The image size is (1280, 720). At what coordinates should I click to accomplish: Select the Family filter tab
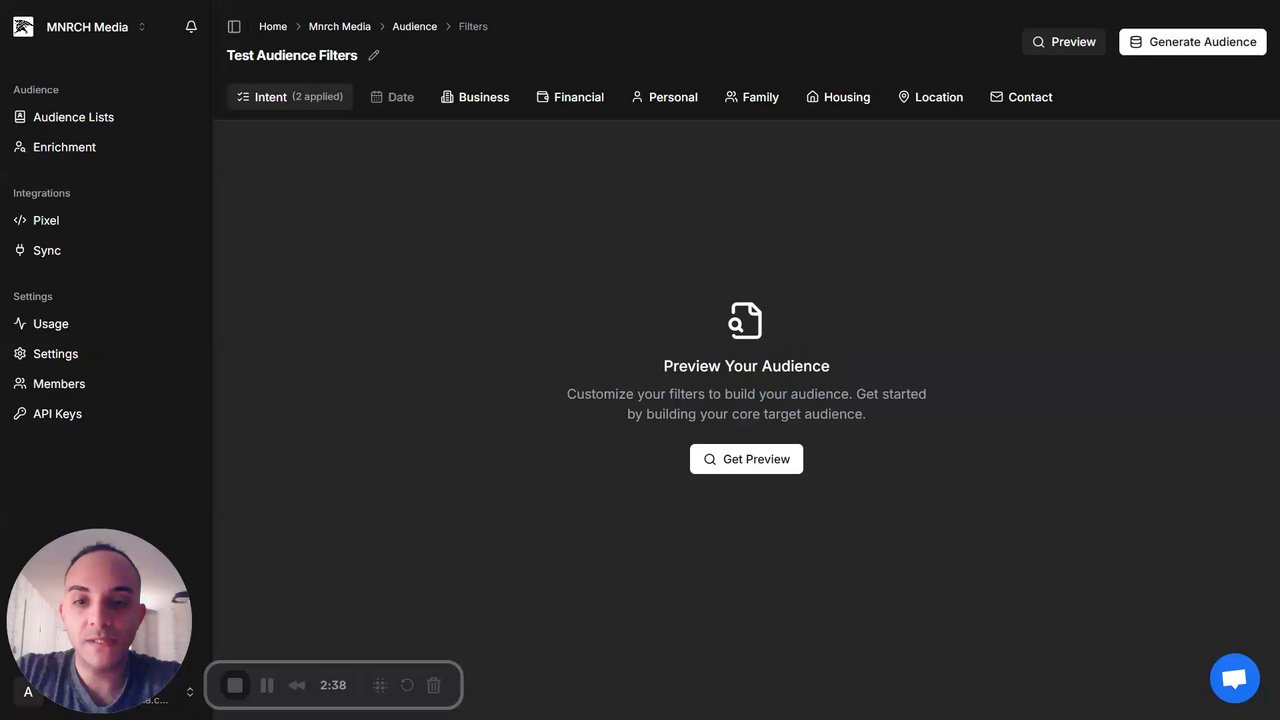pos(752,97)
